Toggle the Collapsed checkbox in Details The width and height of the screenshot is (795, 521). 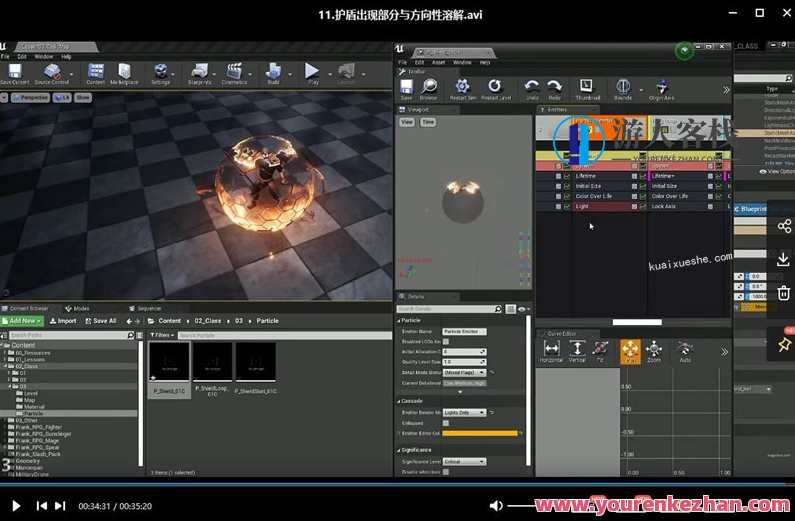pos(446,423)
